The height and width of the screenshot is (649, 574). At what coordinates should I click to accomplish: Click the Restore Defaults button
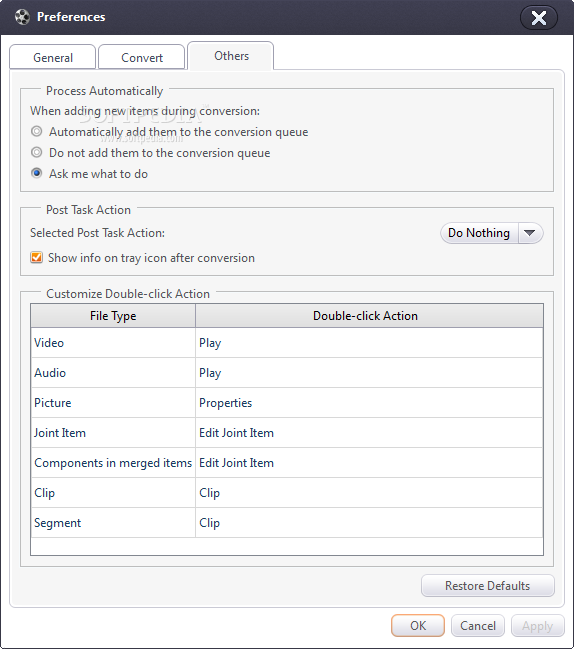click(x=488, y=586)
